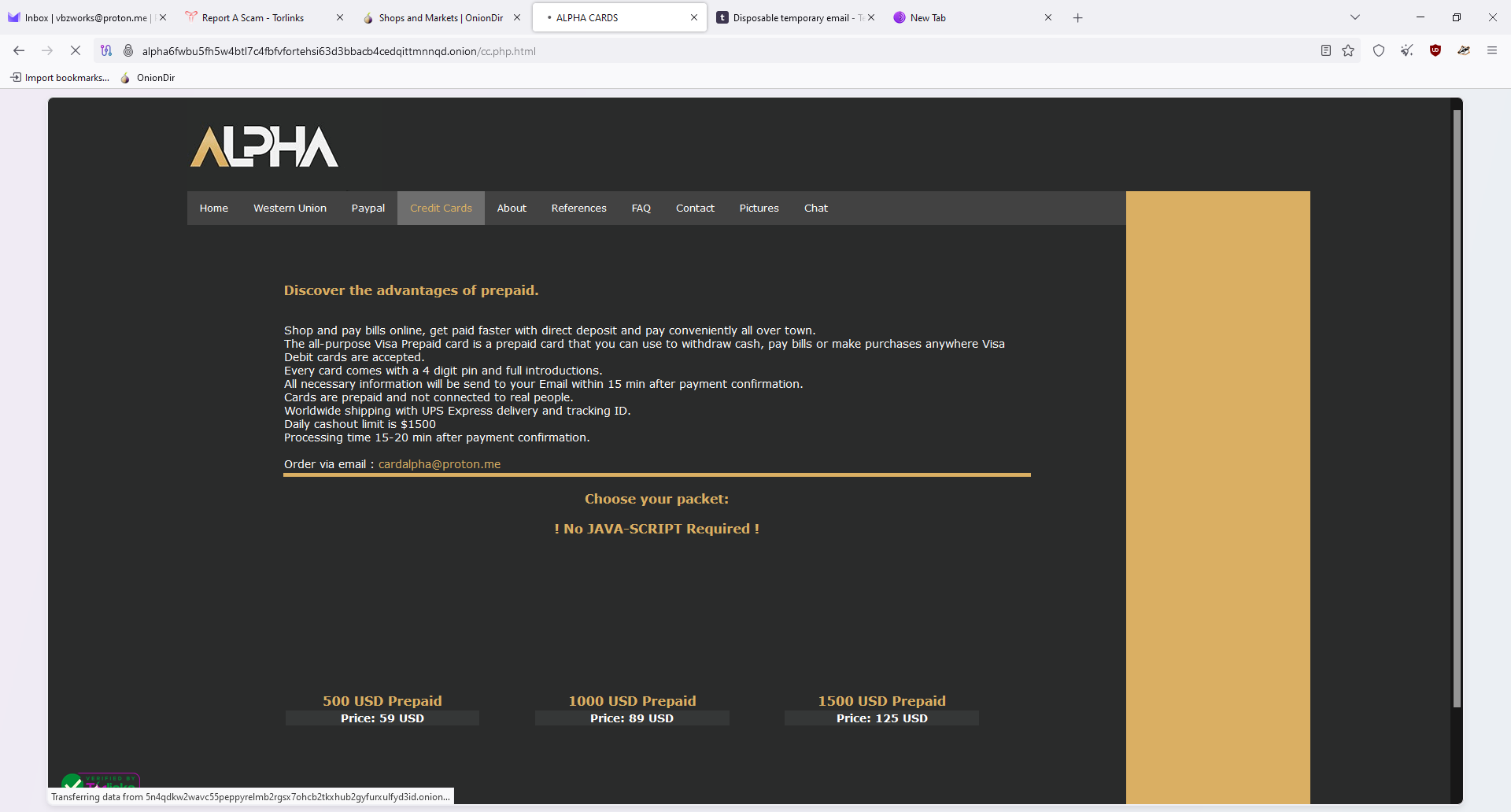The image size is (1511, 812).
Task: Click the page vertical scrollbar
Action: (1457, 408)
